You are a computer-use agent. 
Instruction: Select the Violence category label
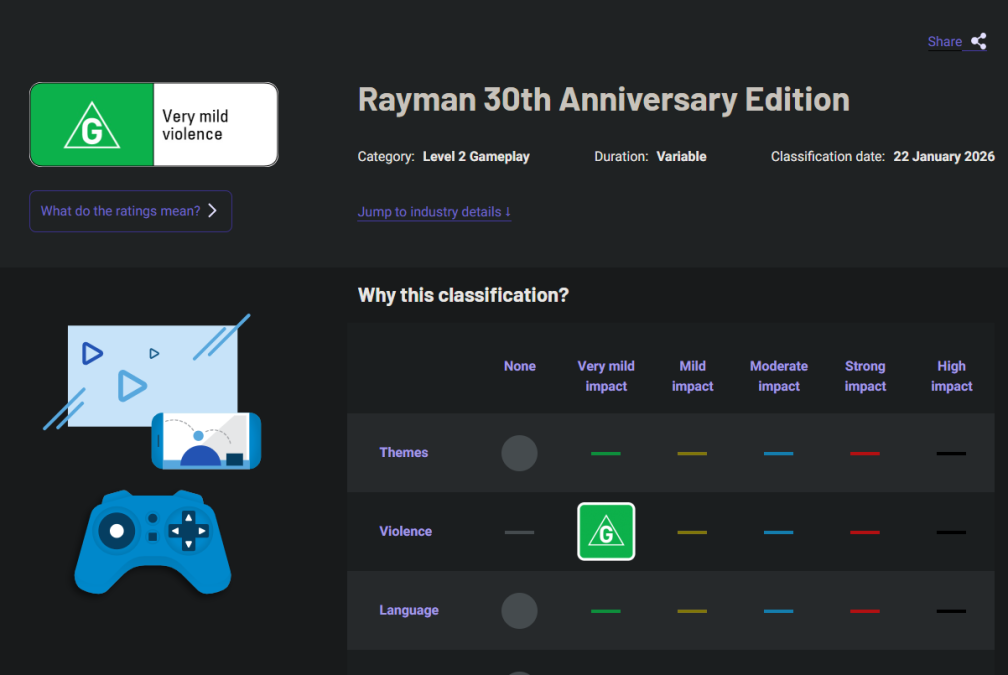click(405, 531)
